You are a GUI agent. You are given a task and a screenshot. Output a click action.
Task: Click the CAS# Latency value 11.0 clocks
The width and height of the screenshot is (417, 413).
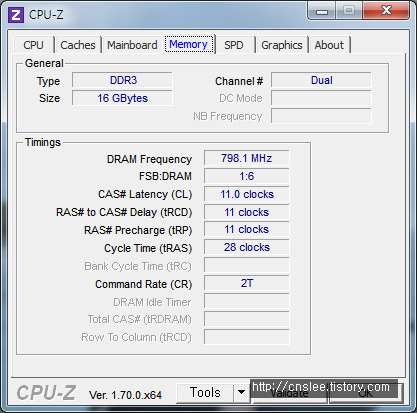point(247,194)
